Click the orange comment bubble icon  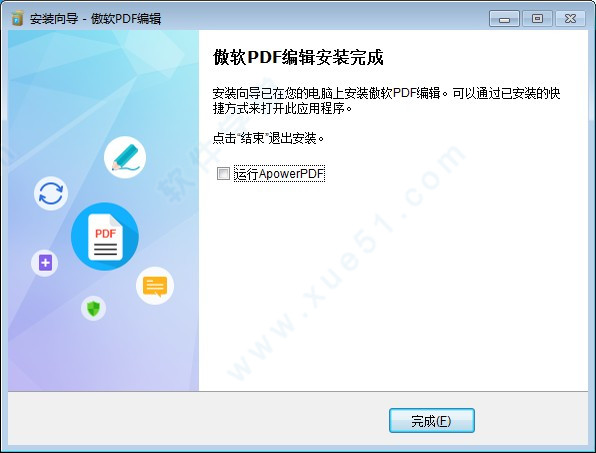pos(155,286)
